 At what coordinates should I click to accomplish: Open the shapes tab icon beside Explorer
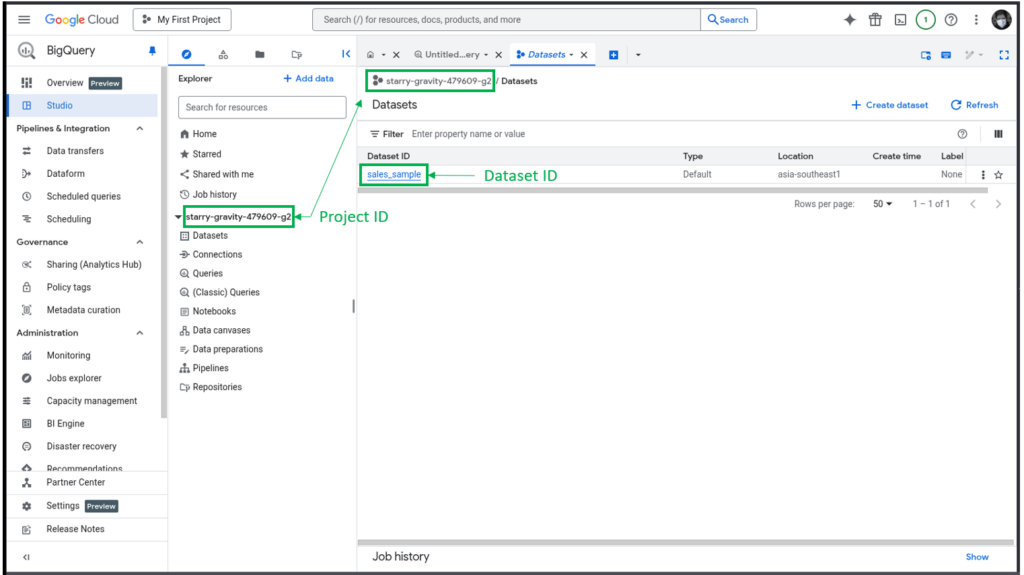pyautogui.click(x=223, y=55)
